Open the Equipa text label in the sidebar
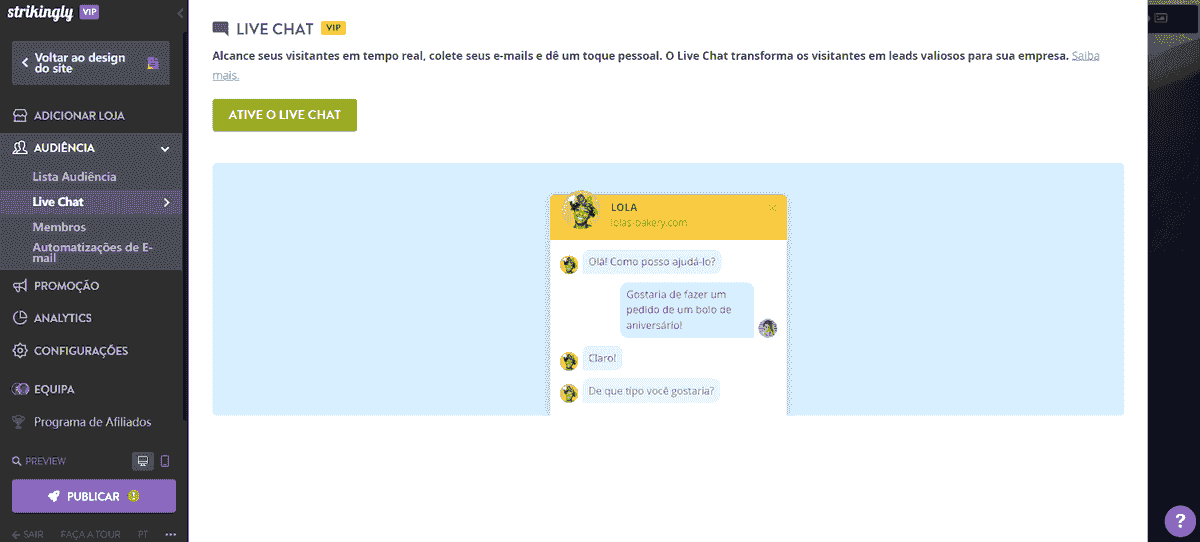This screenshot has height=542, width=1200. click(55, 389)
